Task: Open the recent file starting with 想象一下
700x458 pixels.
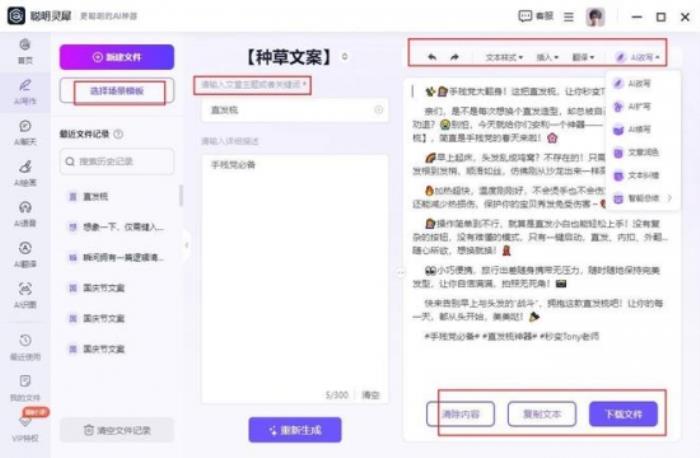Action: click(x=117, y=227)
